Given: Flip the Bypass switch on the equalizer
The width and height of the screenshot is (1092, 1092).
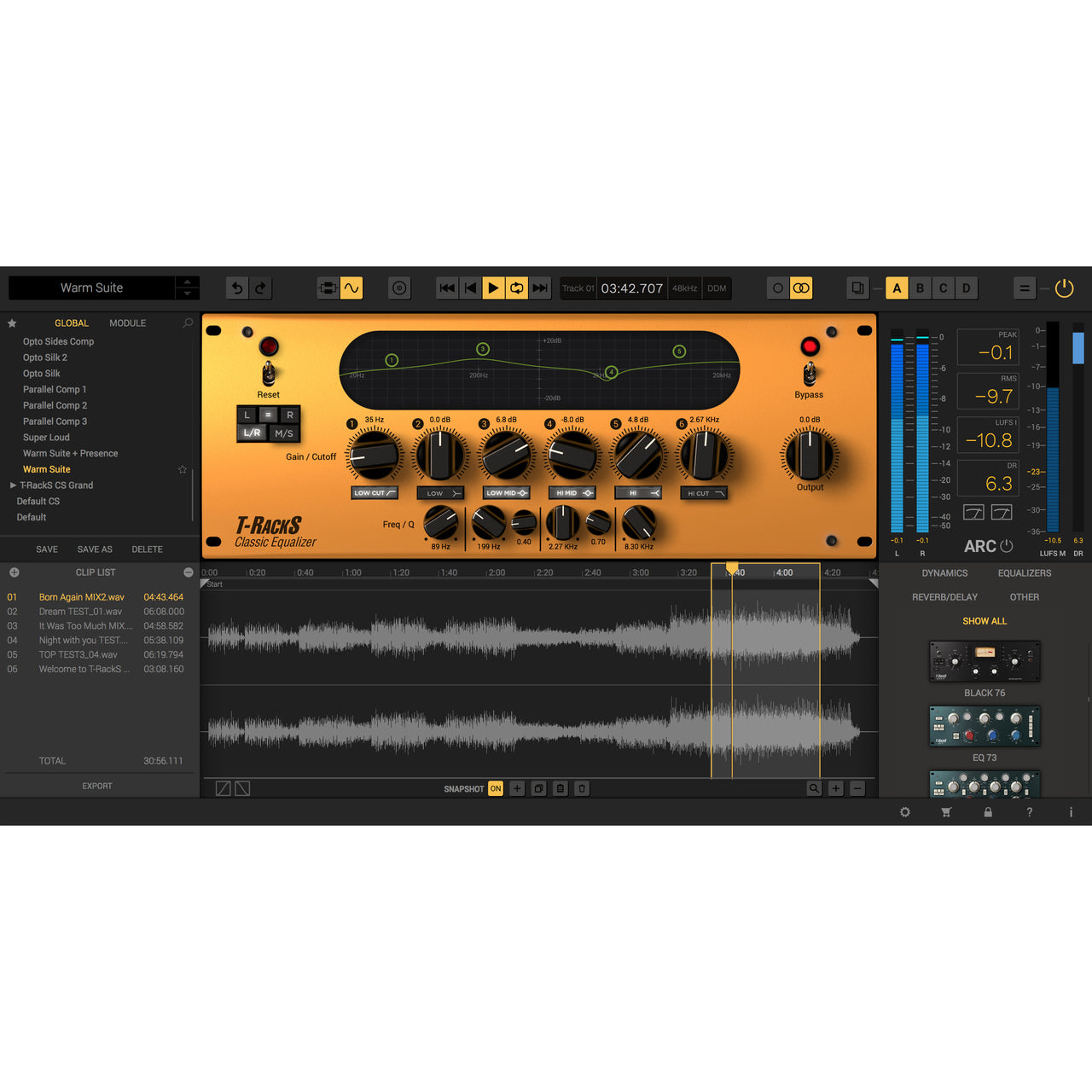Looking at the screenshot, I should [809, 374].
